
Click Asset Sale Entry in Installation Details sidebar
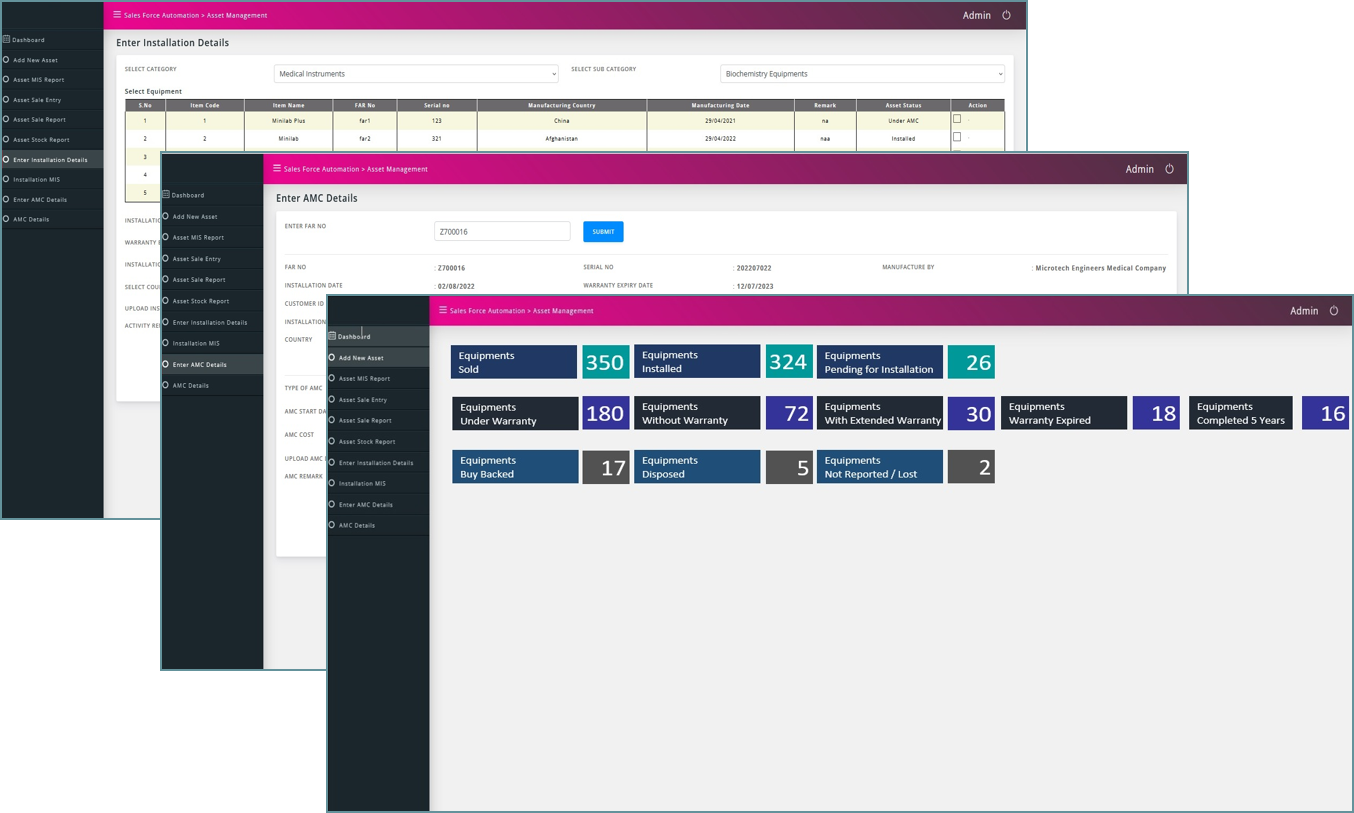pyautogui.click(x=37, y=100)
